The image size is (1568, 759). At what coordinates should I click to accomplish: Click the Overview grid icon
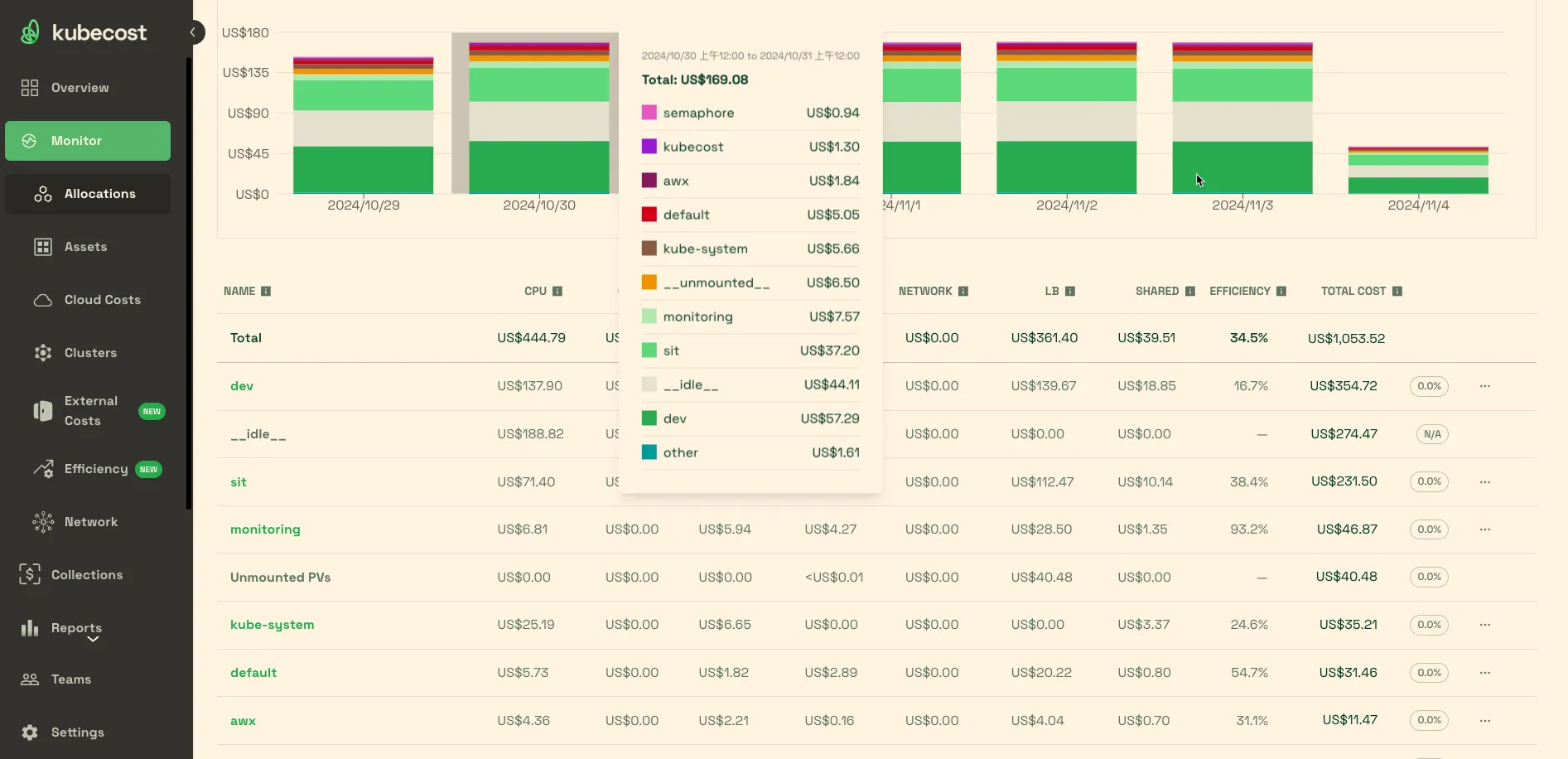30,88
